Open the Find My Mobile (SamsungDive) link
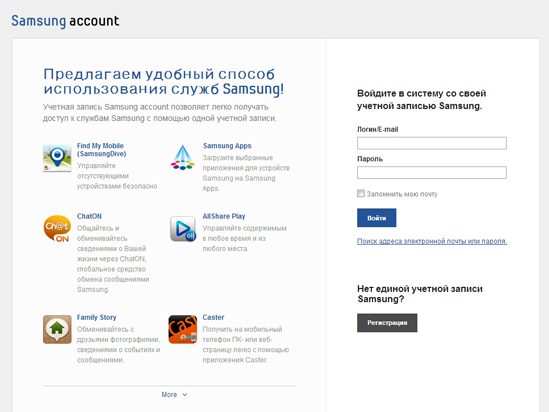 [x=102, y=149]
